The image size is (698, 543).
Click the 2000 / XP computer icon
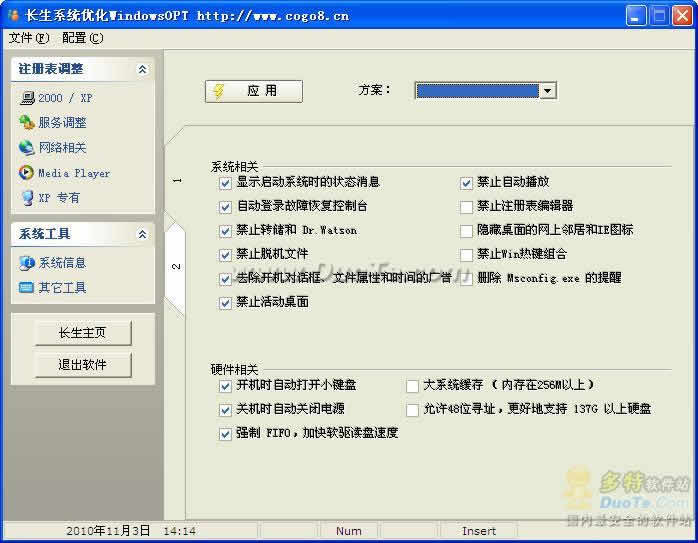click(27, 98)
